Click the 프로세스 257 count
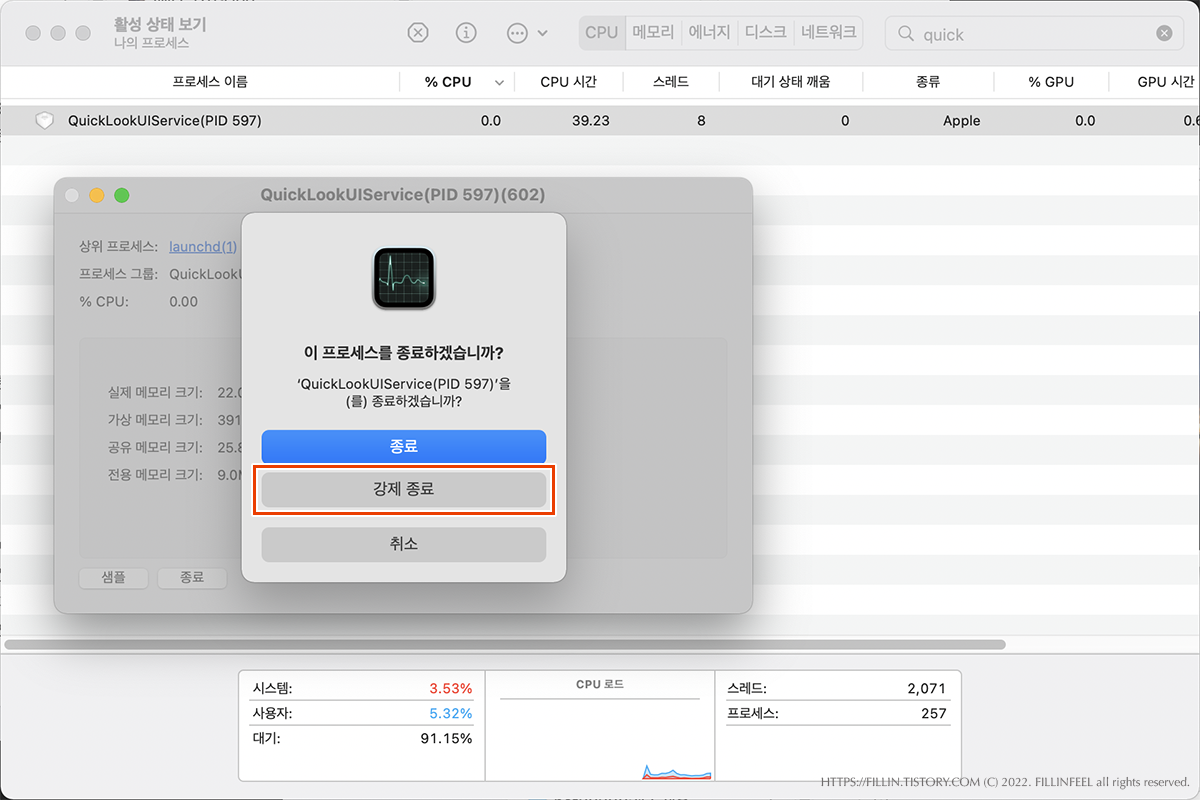Viewport: 1200px width, 800px height. tap(933, 713)
